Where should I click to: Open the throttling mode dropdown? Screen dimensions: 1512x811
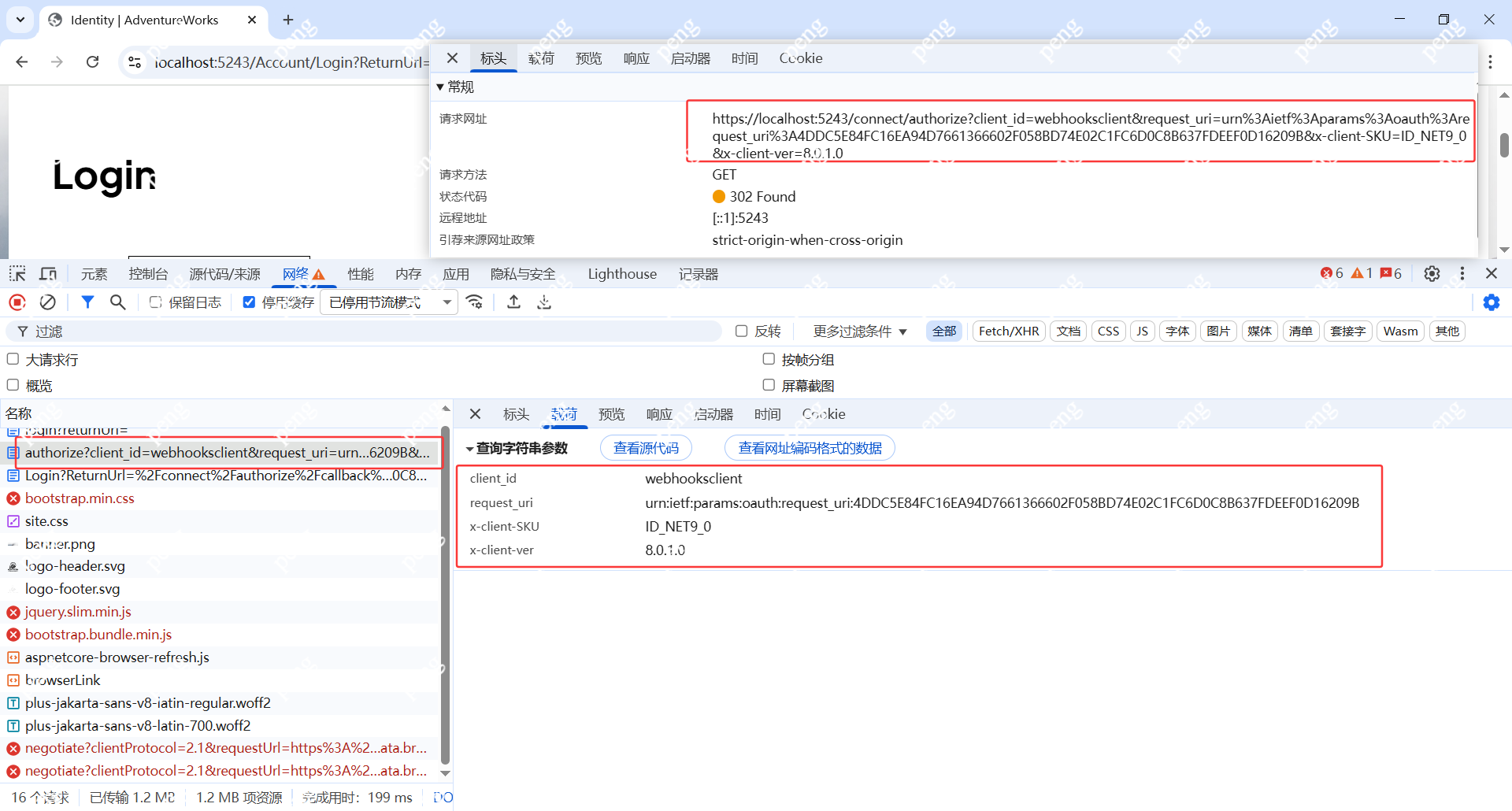point(389,302)
